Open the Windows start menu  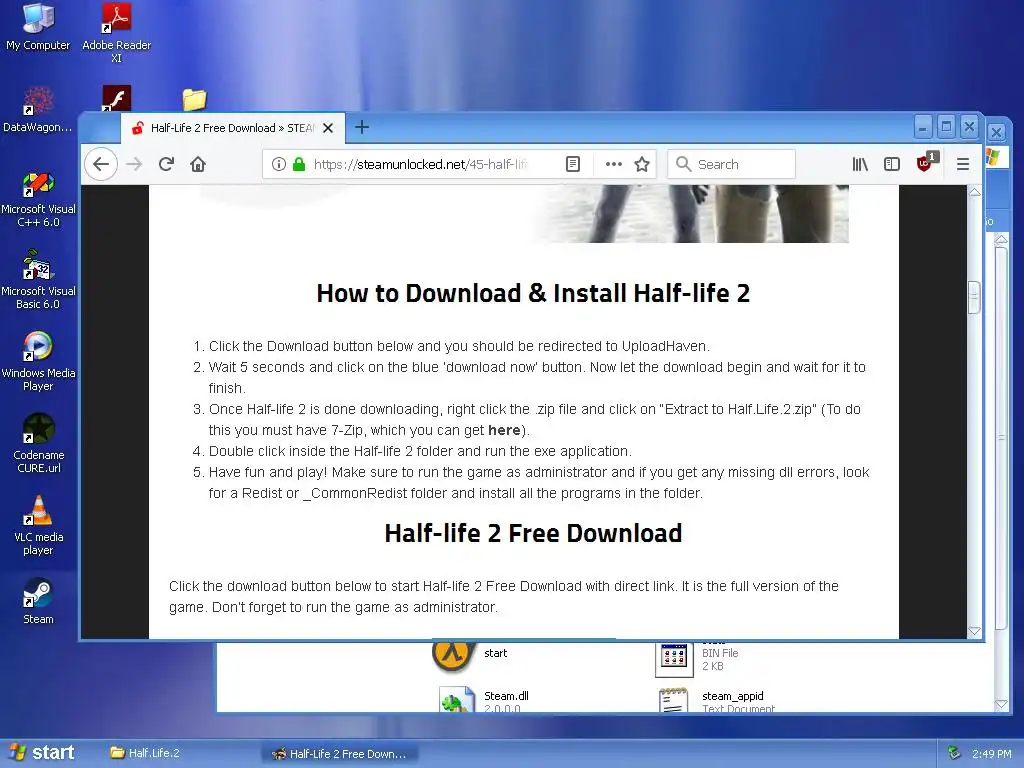42,753
